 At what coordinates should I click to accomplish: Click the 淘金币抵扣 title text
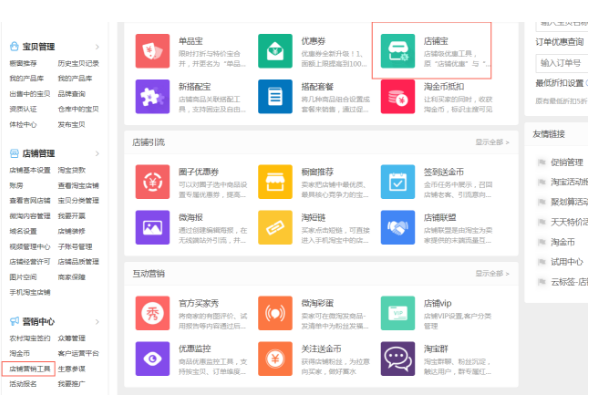point(444,87)
